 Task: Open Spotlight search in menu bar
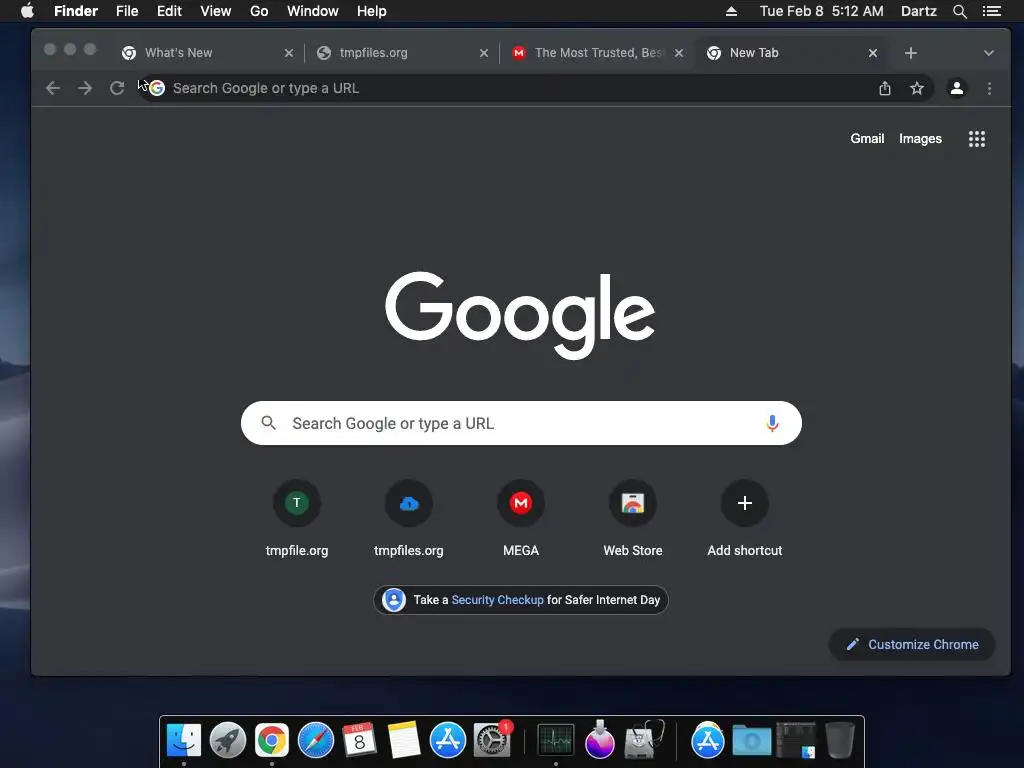pyautogui.click(x=959, y=11)
